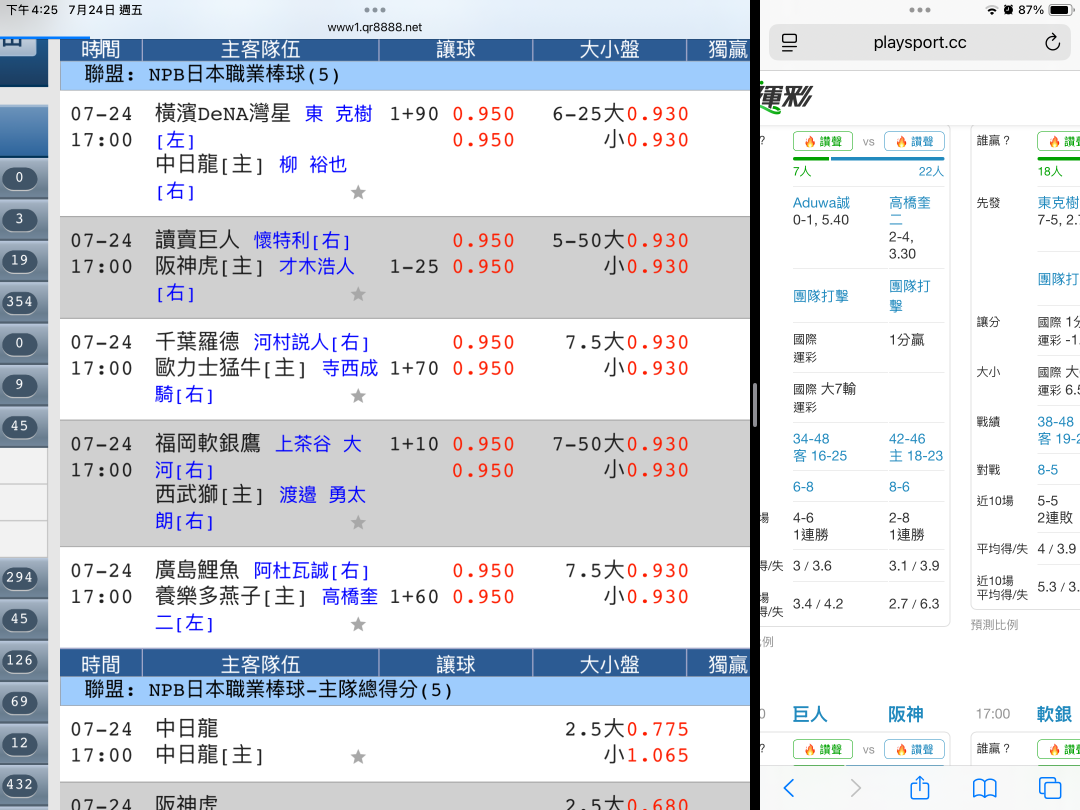Image resolution: width=1080 pixels, height=810 pixels.
Task: Tap the 讚聲 button under 阪神
Action: [x=914, y=749]
